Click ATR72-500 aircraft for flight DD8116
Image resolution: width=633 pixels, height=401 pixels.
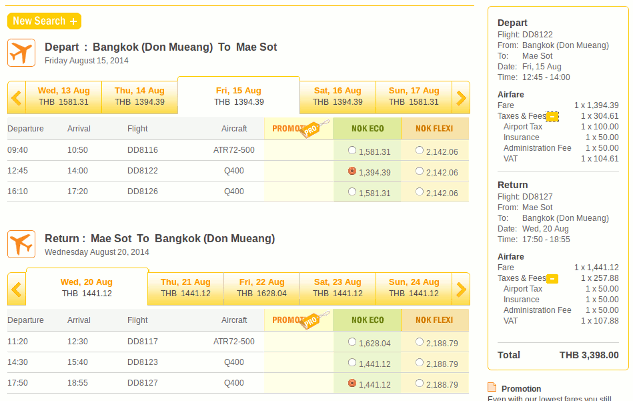(x=234, y=150)
